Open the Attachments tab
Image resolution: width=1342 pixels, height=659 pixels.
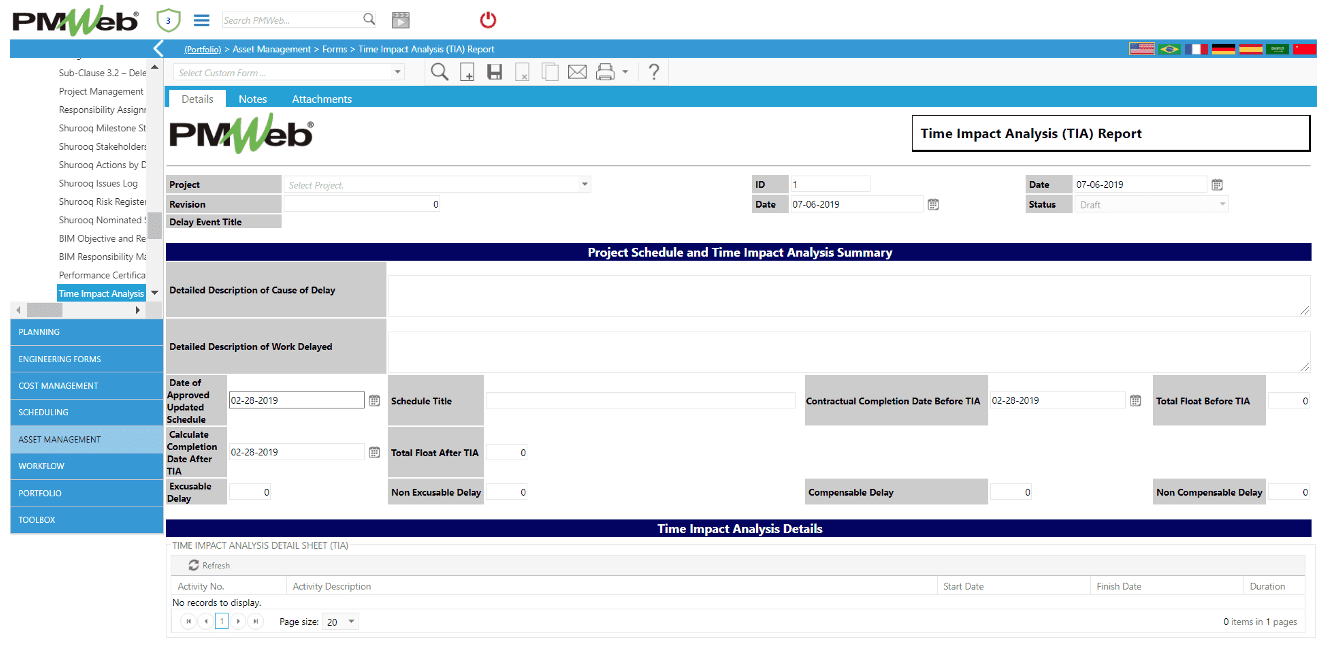[x=321, y=99]
